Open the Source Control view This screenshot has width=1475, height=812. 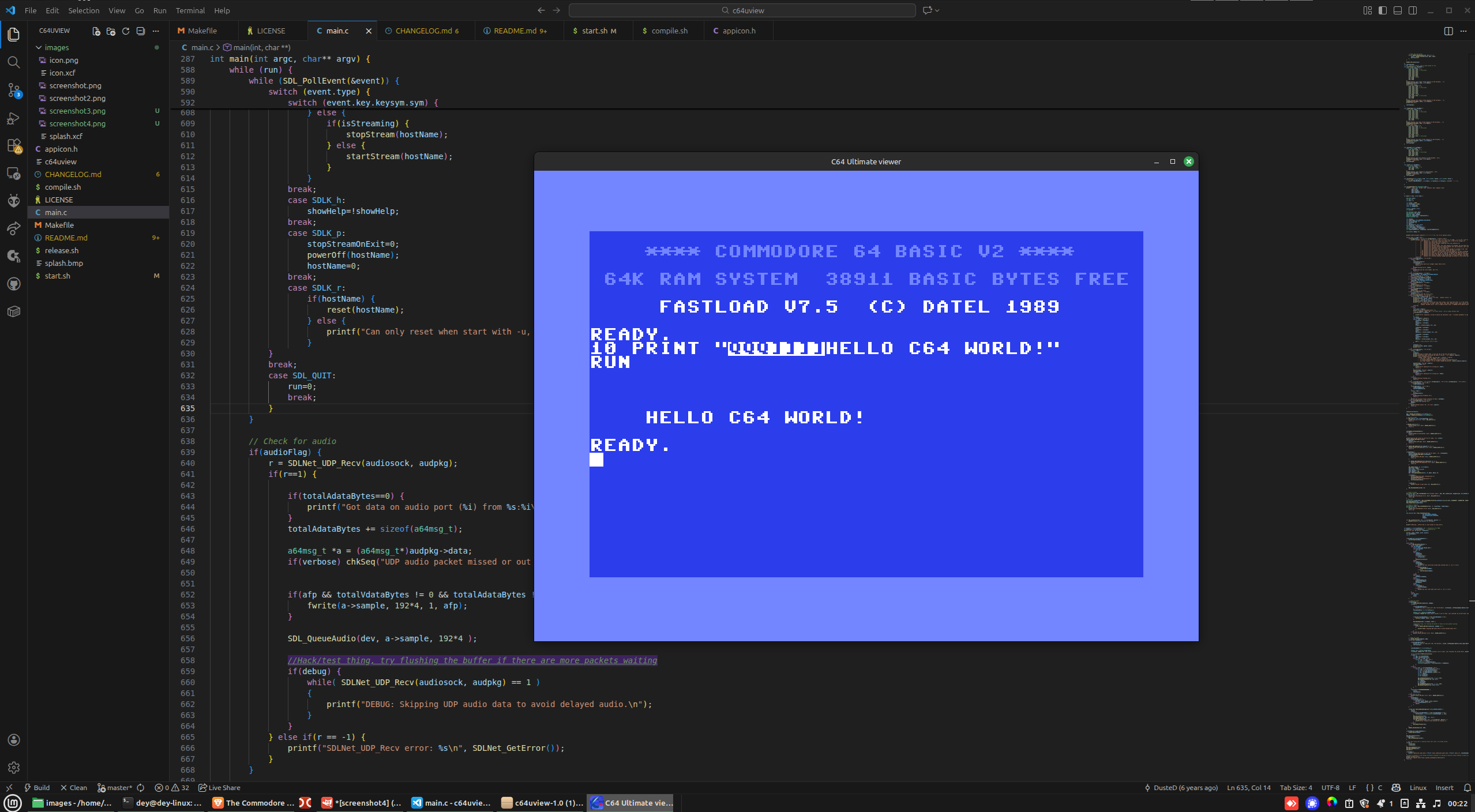coord(13,90)
